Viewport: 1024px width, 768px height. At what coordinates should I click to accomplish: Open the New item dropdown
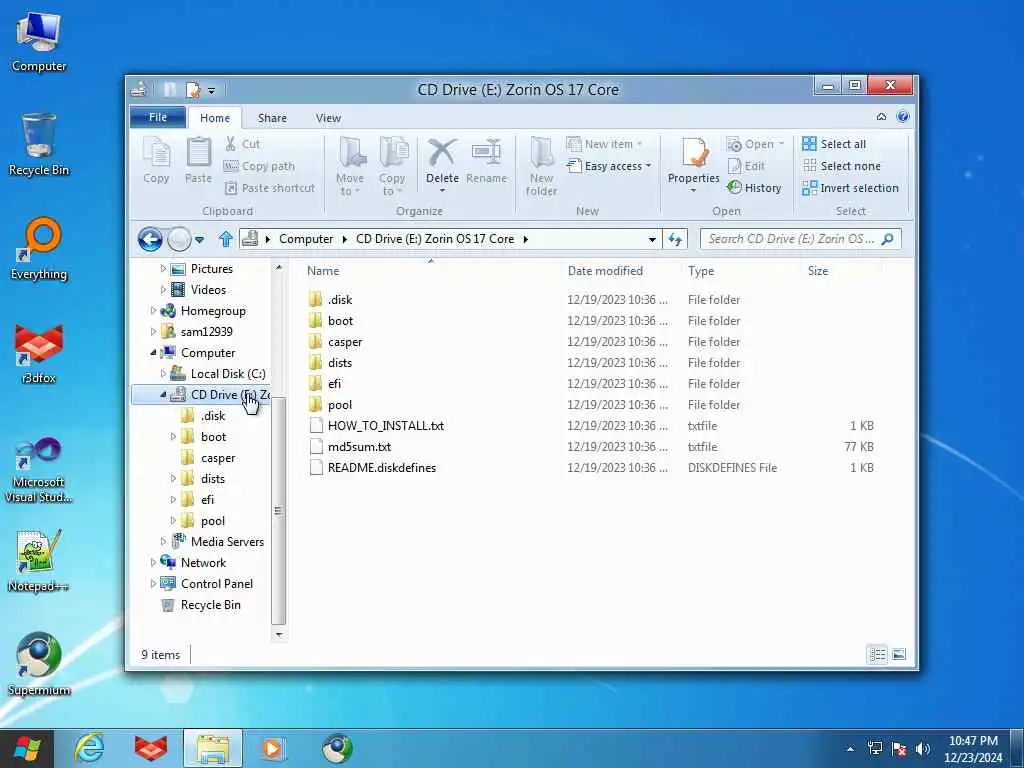click(604, 144)
